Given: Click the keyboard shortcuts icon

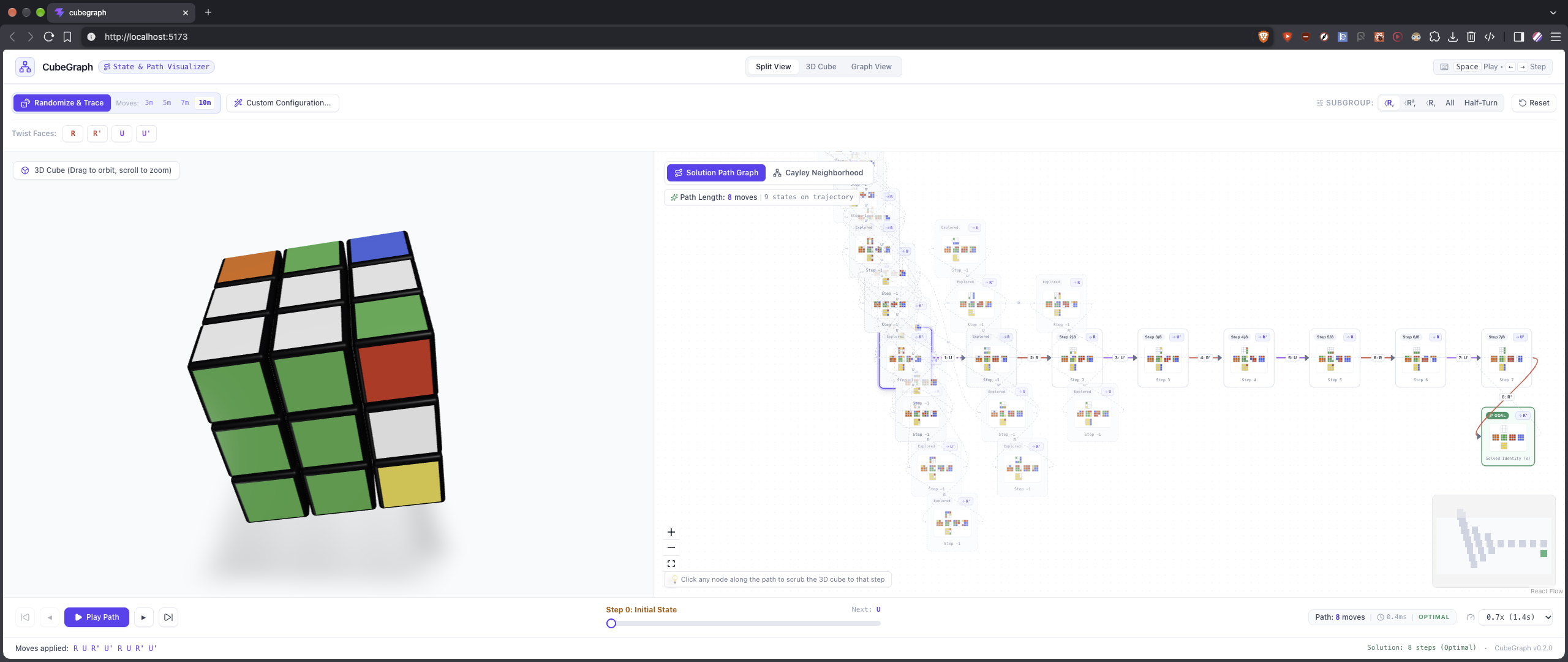Looking at the screenshot, I should [x=1444, y=67].
